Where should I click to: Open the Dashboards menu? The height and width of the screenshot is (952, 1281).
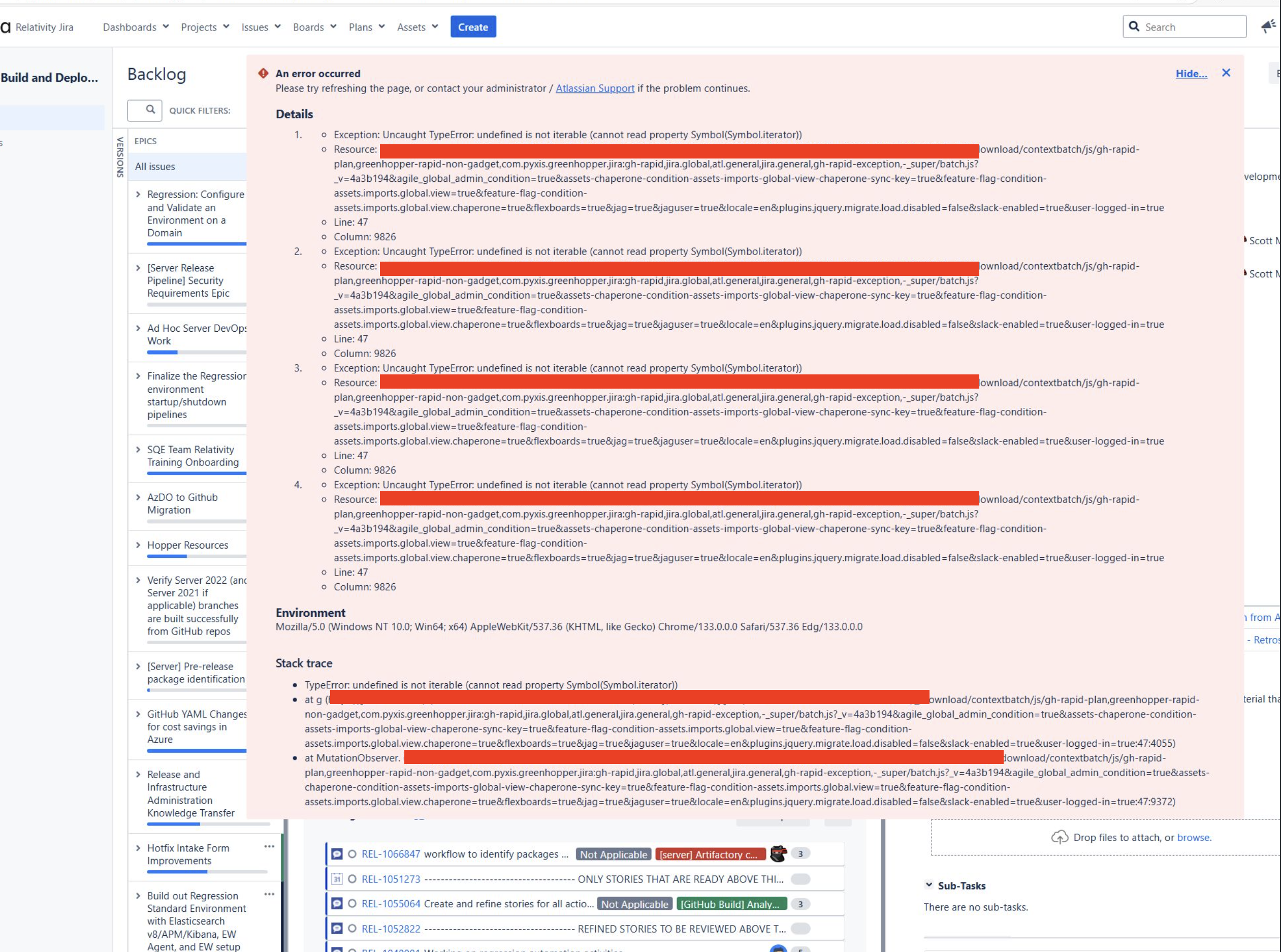pos(136,27)
